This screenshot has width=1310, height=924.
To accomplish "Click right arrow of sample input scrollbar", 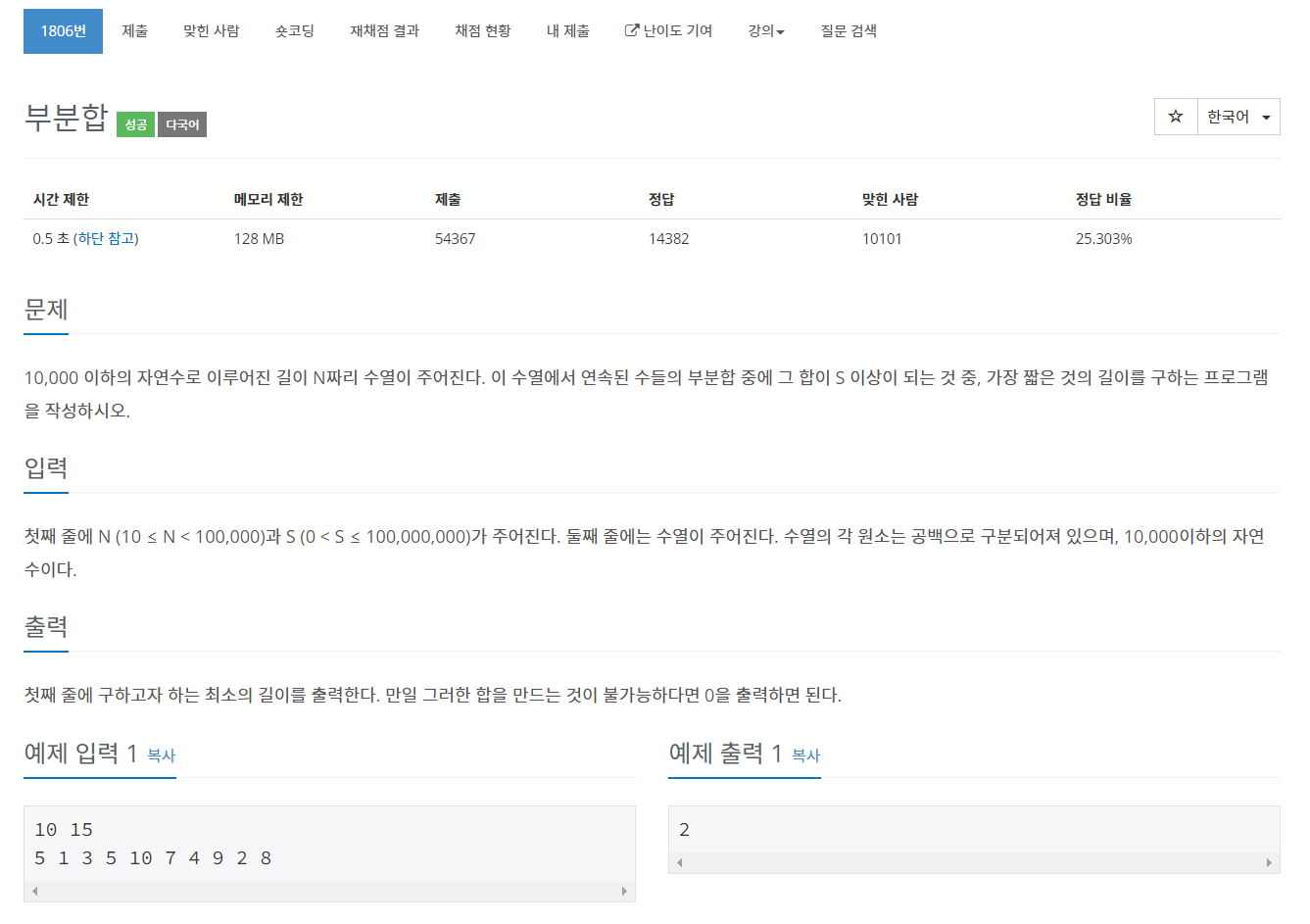I will click(x=624, y=891).
